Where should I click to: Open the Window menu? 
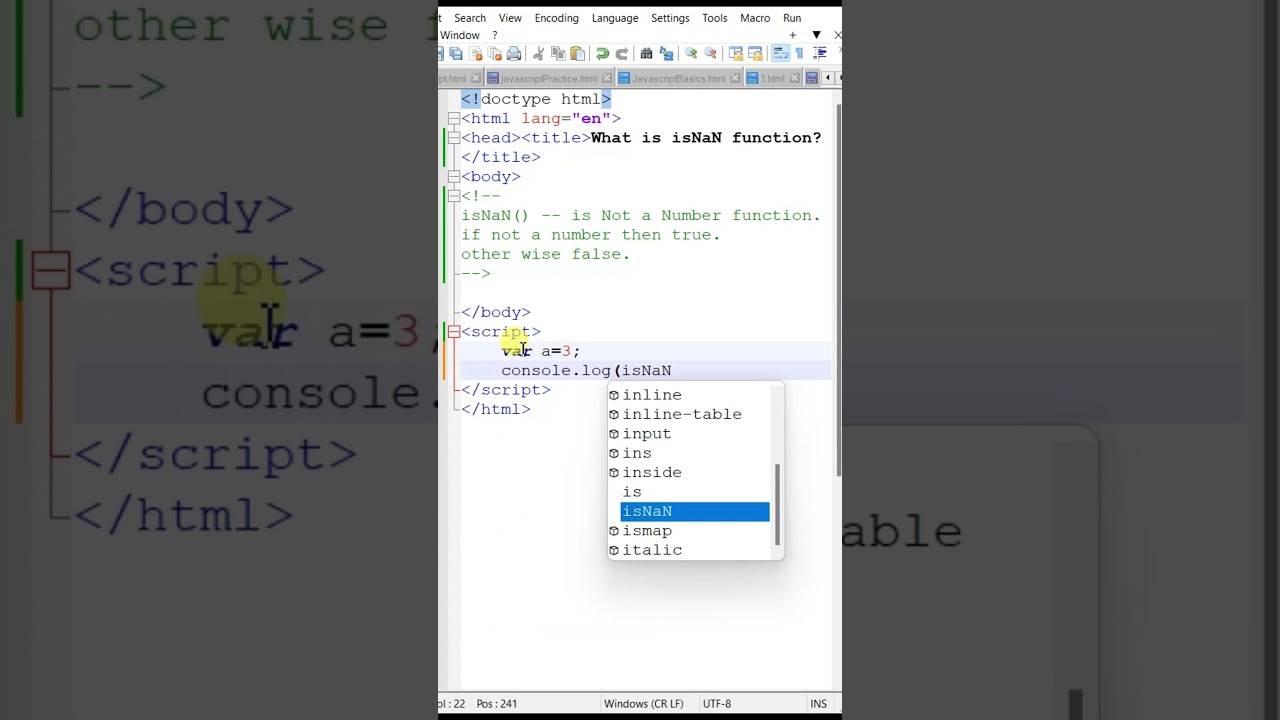pos(460,35)
